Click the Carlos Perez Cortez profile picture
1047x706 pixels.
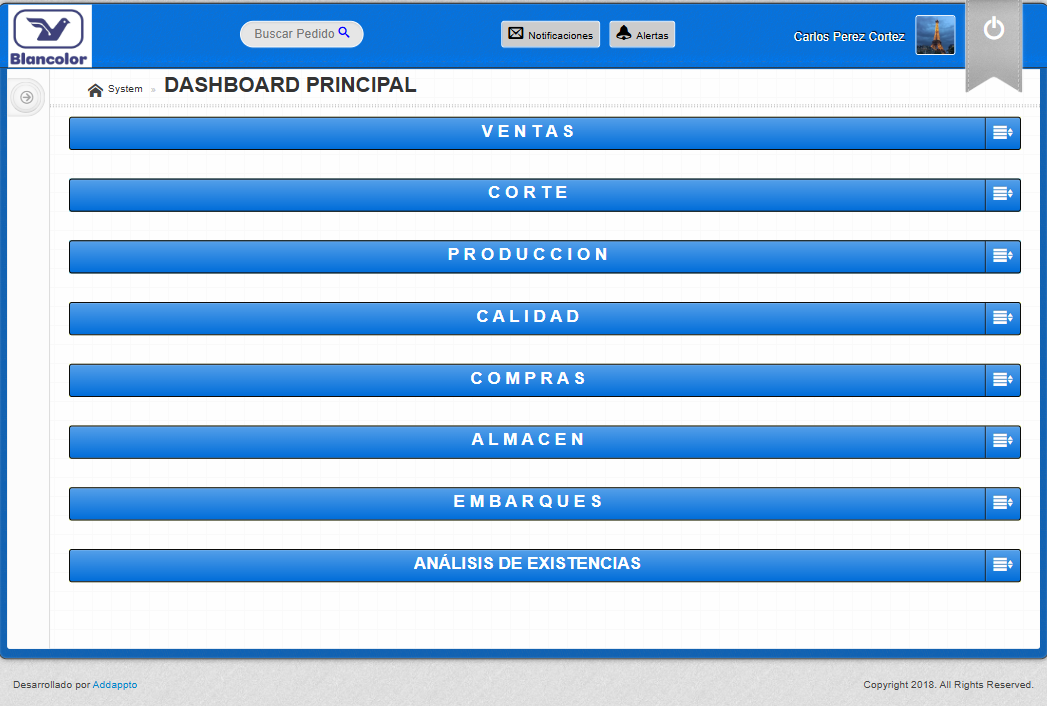point(935,36)
